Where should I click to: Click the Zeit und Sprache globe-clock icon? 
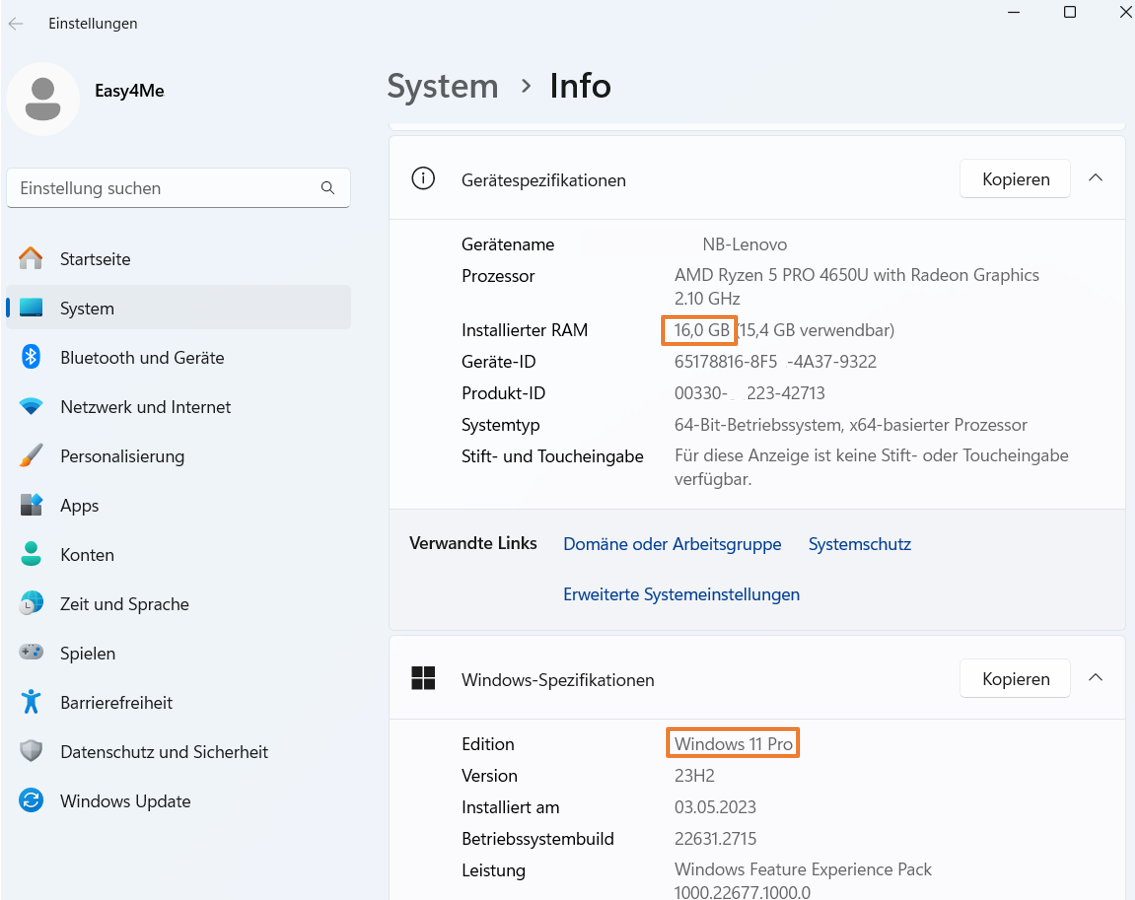[x=31, y=603]
